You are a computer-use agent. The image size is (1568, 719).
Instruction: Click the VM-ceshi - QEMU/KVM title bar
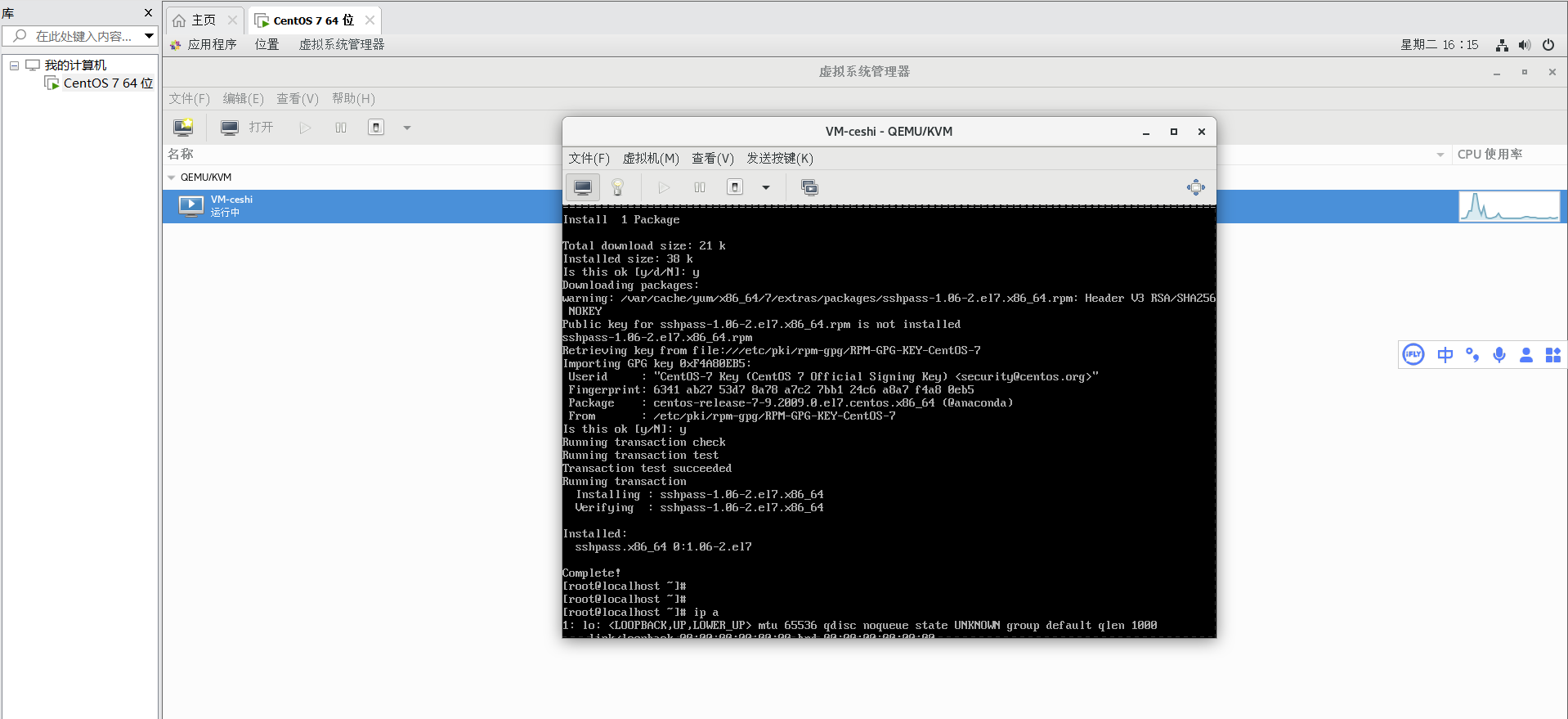pos(889,132)
